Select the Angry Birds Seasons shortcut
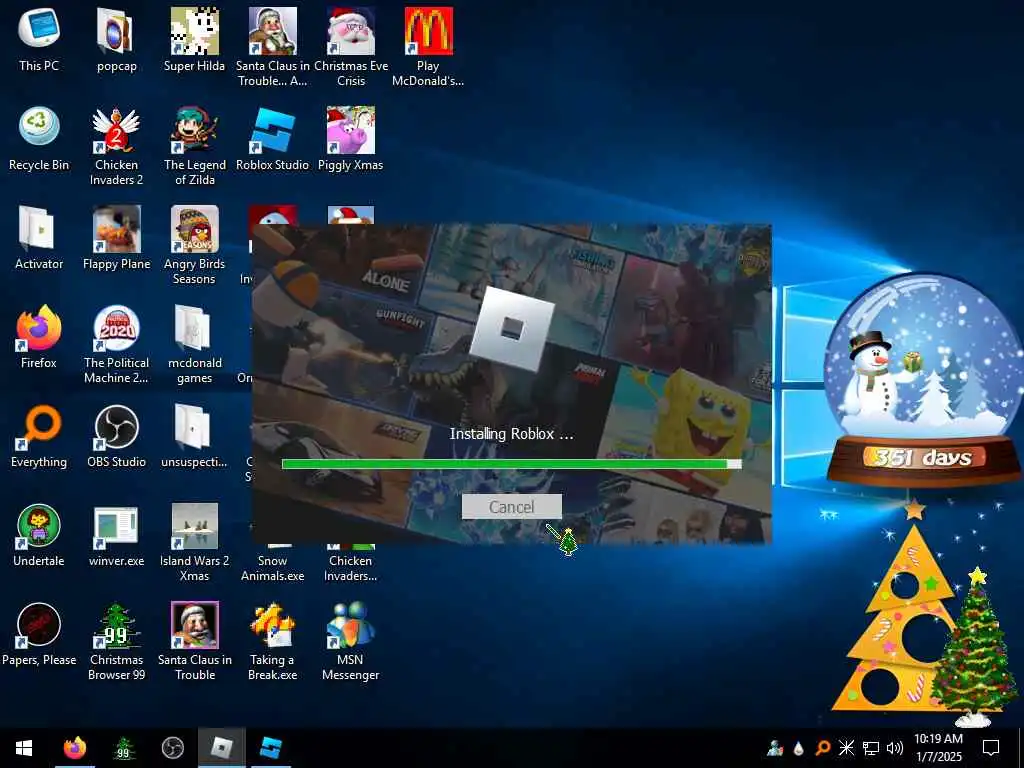This screenshot has height=768, width=1024. pos(194,246)
